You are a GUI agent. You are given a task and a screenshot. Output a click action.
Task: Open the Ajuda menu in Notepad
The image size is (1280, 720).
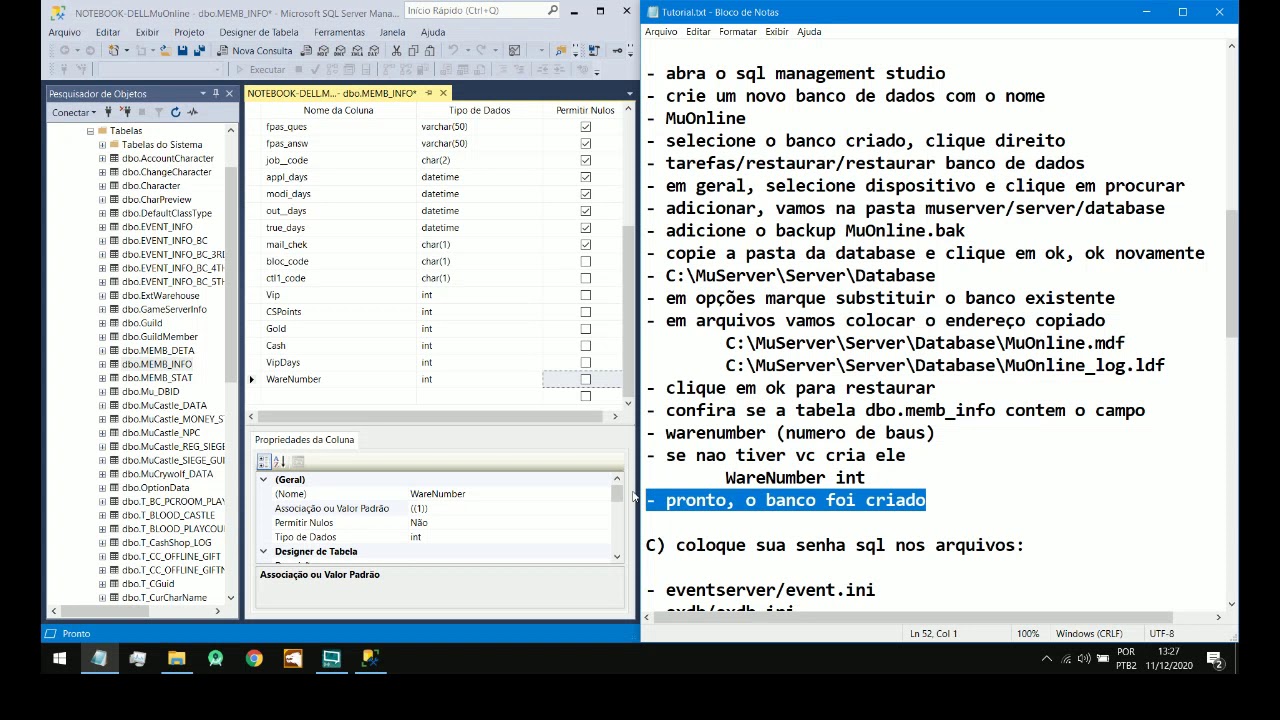click(809, 32)
